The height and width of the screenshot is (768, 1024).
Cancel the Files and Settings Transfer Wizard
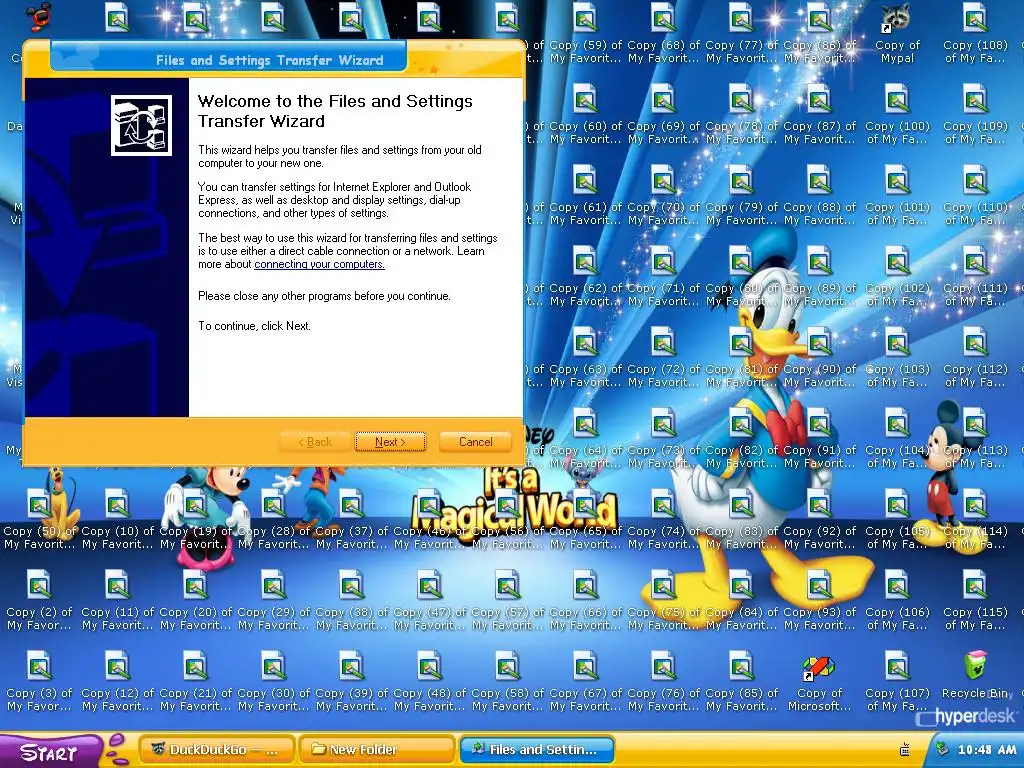475,442
